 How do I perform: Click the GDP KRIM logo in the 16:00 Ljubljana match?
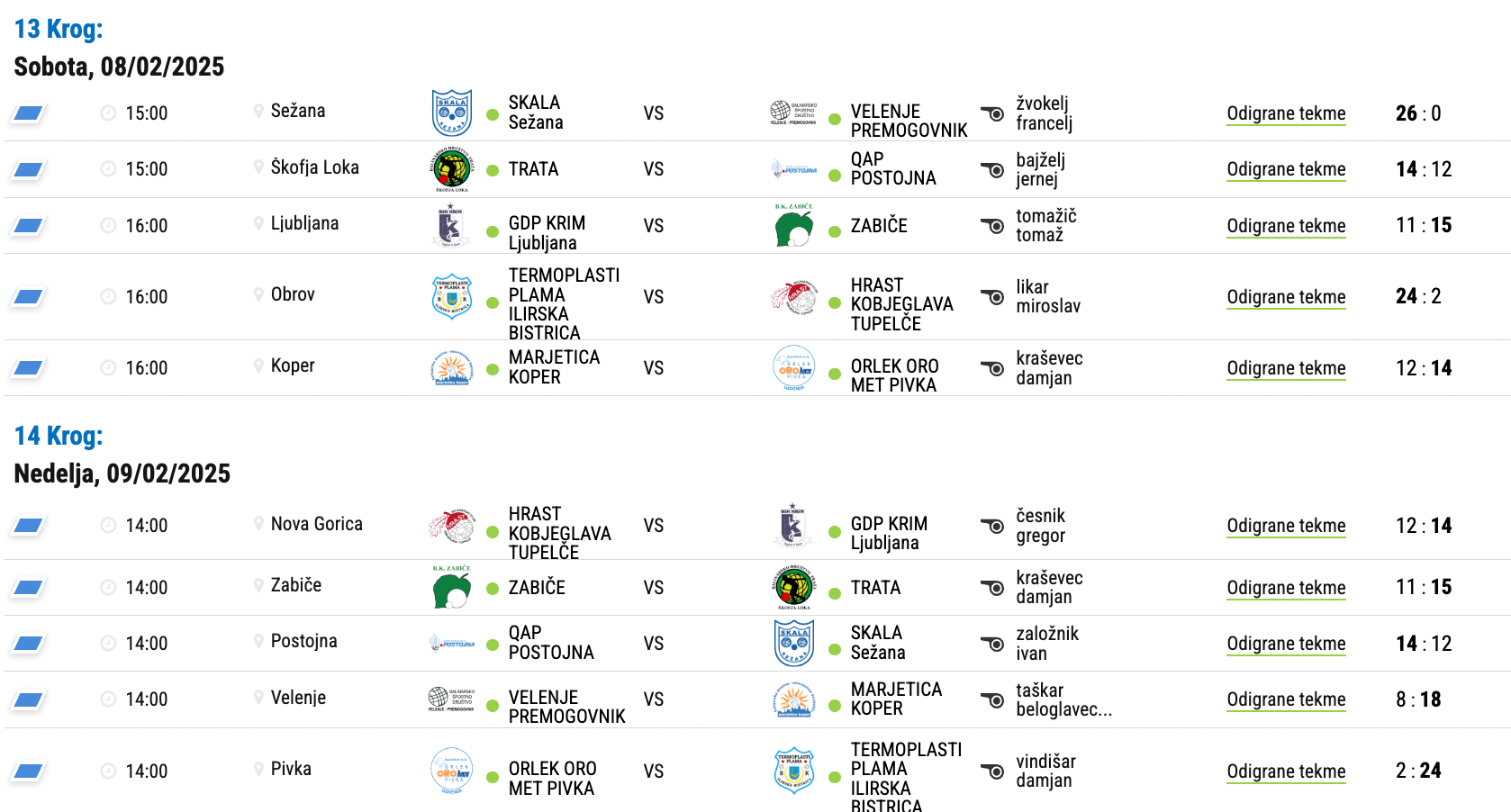click(450, 225)
